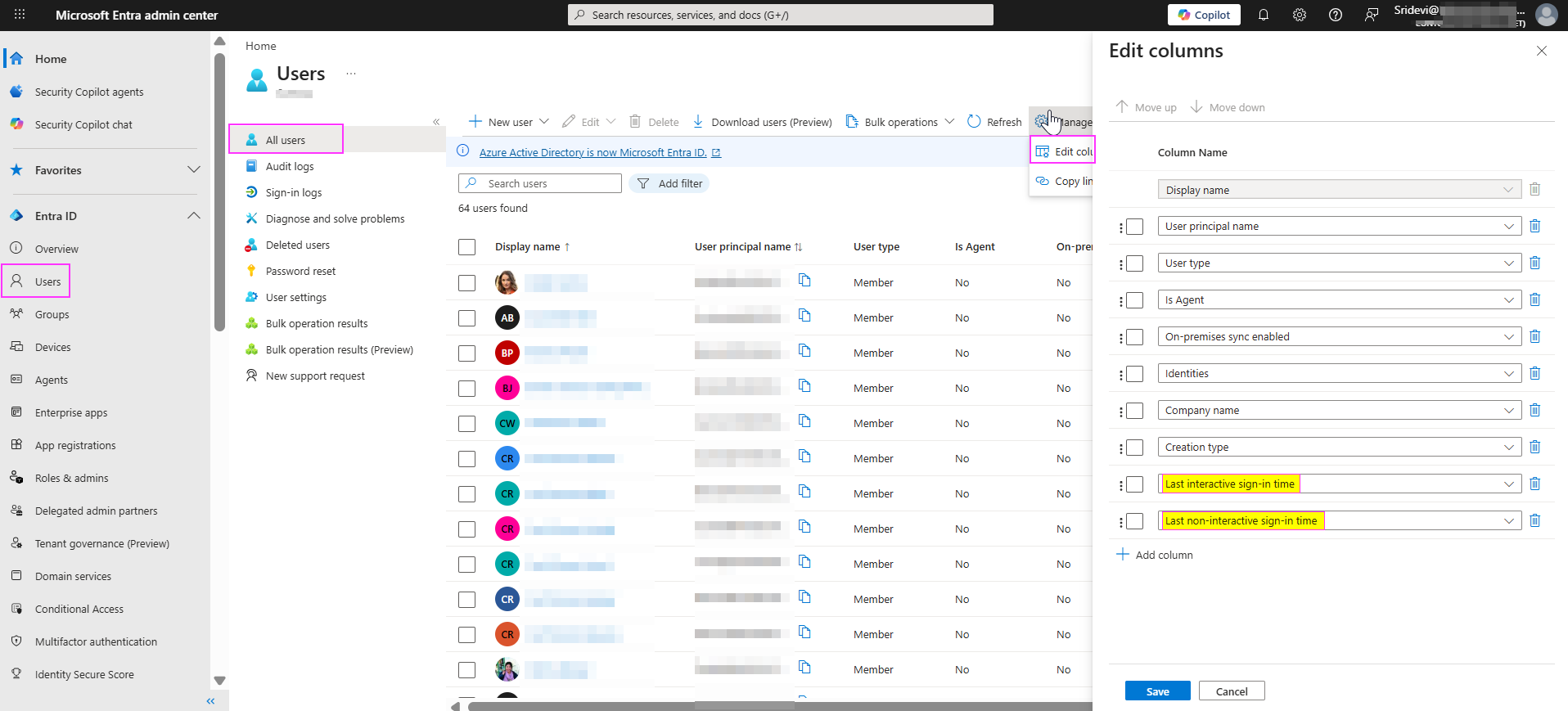This screenshot has width=1568, height=711.
Task: Copy user principal name for AB user
Action: pos(804,316)
